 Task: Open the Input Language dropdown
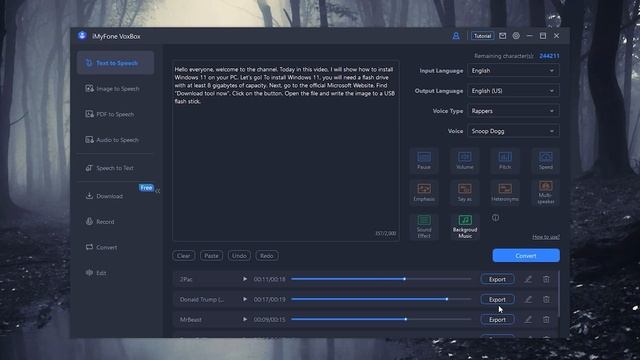(513, 71)
